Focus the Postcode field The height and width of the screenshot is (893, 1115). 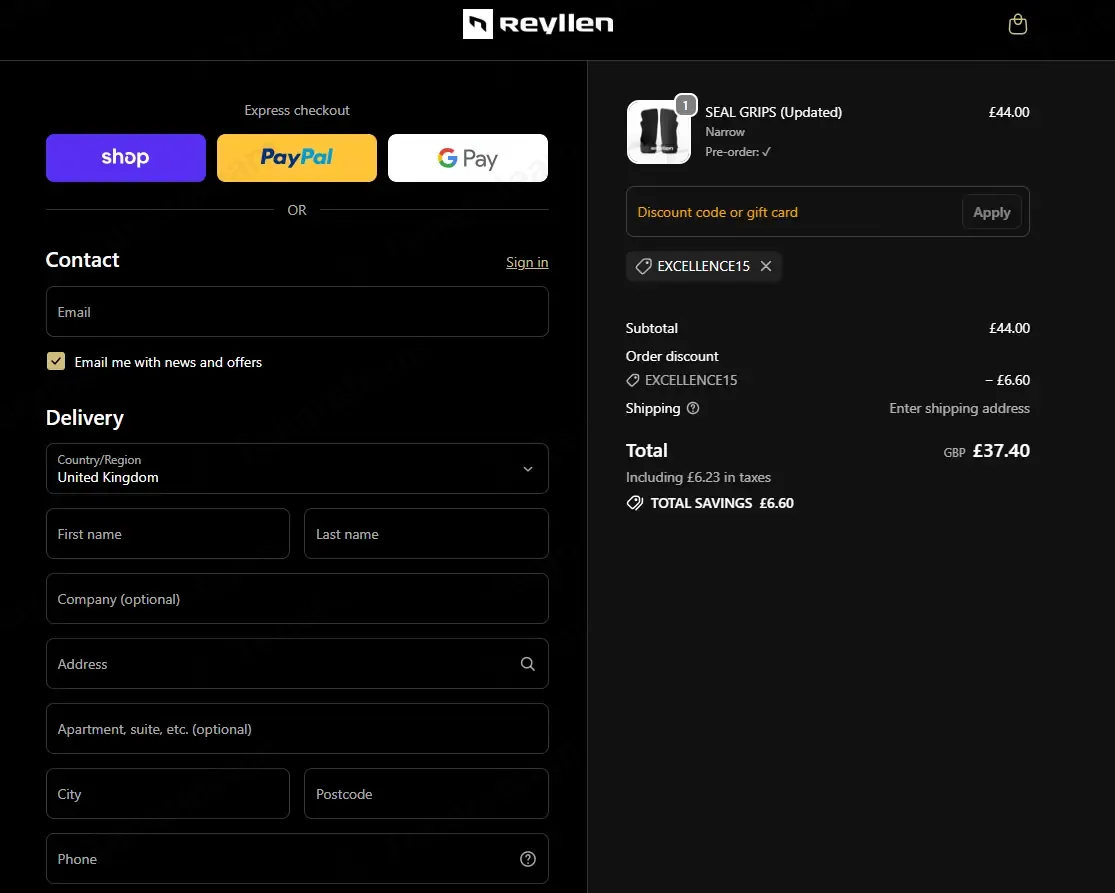tap(426, 793)
